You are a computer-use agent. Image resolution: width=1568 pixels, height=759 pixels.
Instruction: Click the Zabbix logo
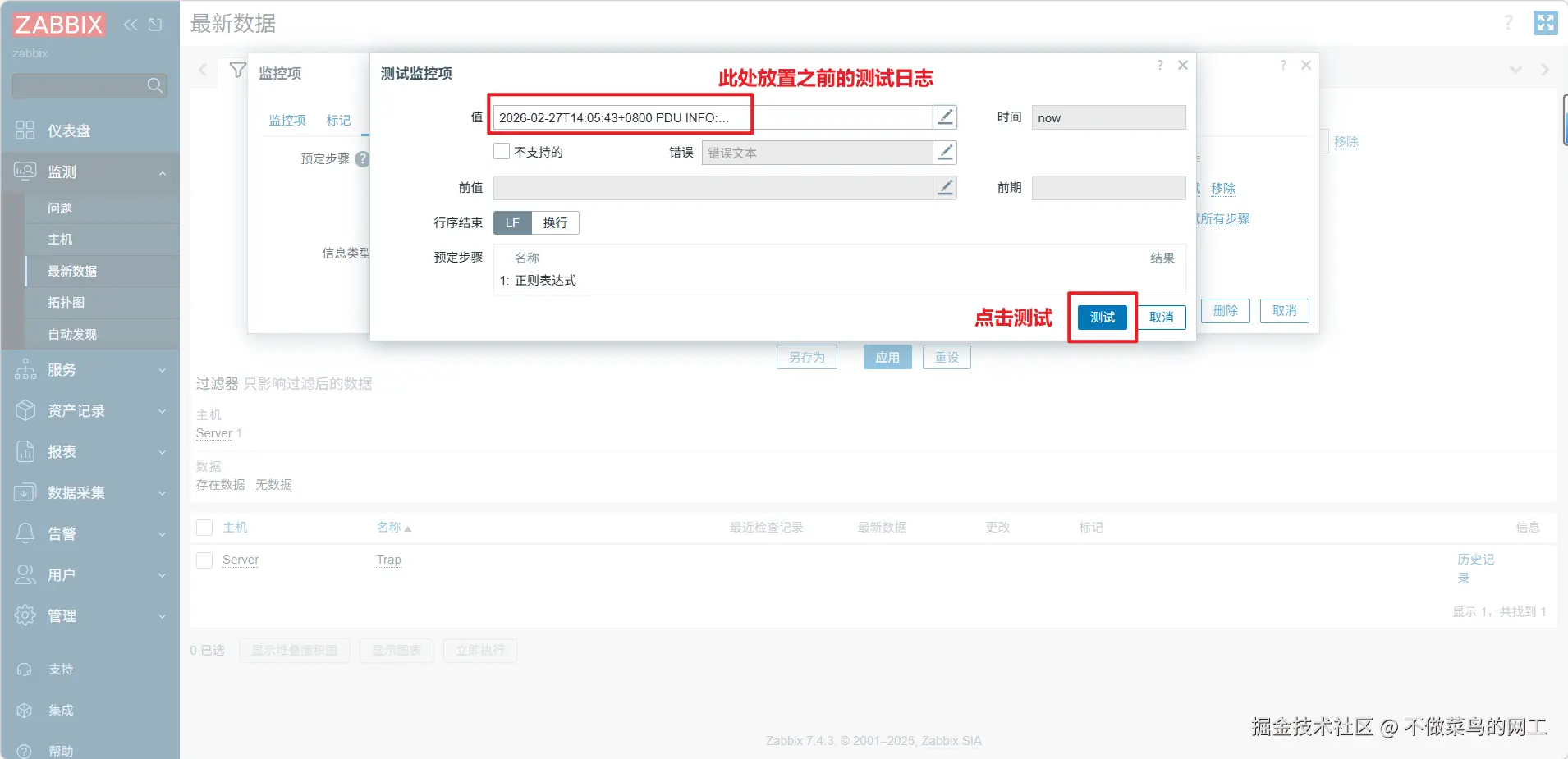coord(58,25)
